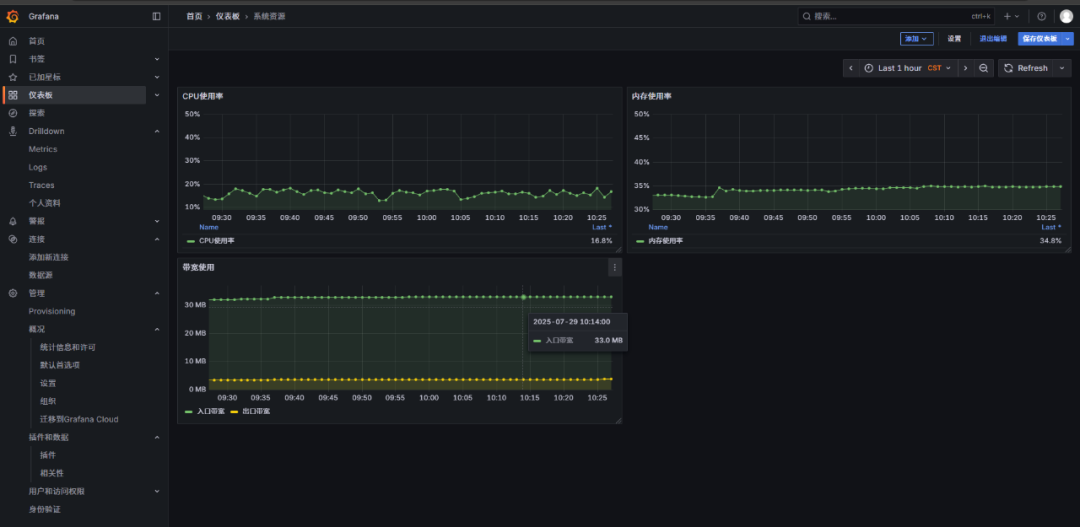Click the Refresh dashboard button
Viewport: 1080px width, 527px height.
click(x=1026, y=68)
